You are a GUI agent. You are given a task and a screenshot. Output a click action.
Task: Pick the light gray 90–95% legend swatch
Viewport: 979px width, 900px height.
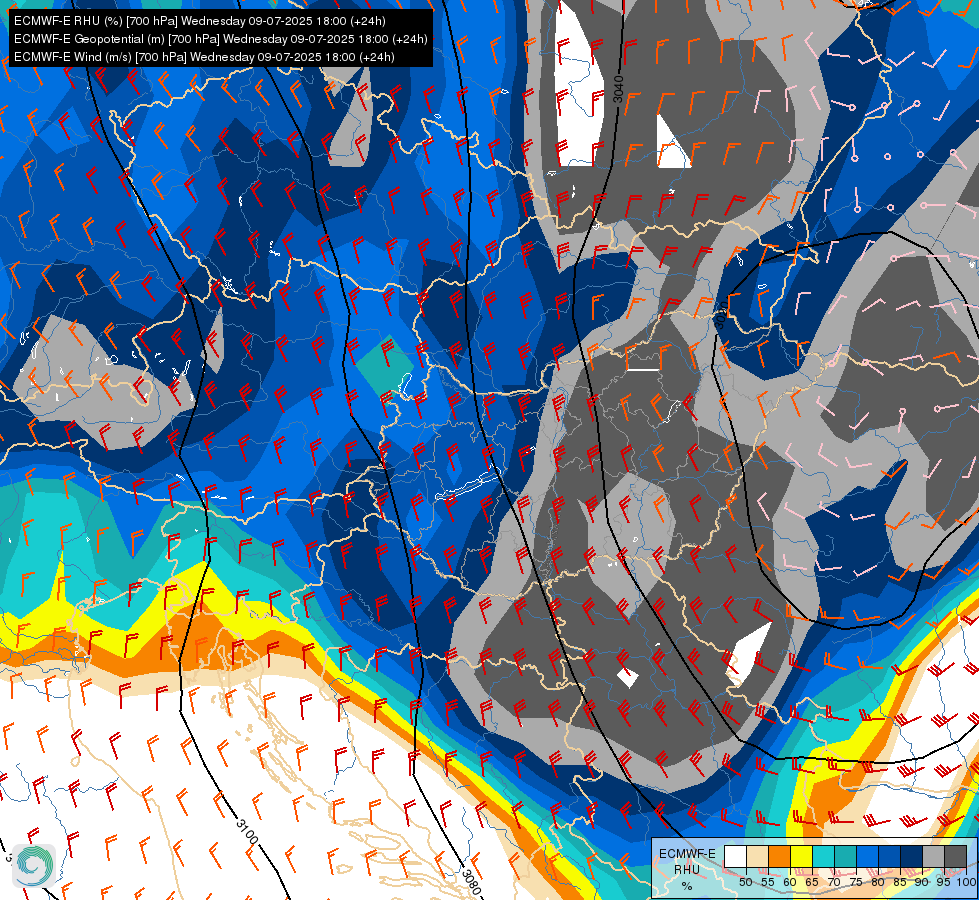click(x=933, y=856)
